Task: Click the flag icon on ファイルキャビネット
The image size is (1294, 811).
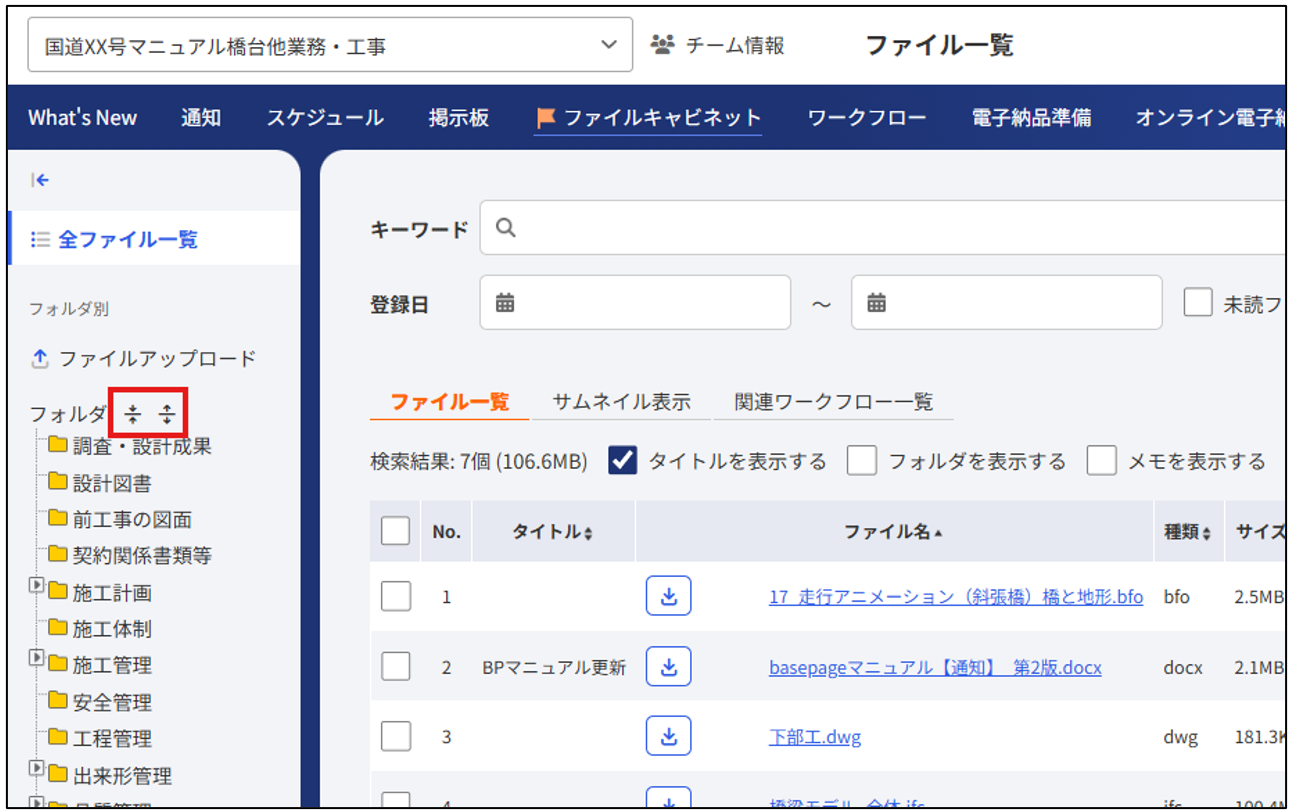Action: 546,118
